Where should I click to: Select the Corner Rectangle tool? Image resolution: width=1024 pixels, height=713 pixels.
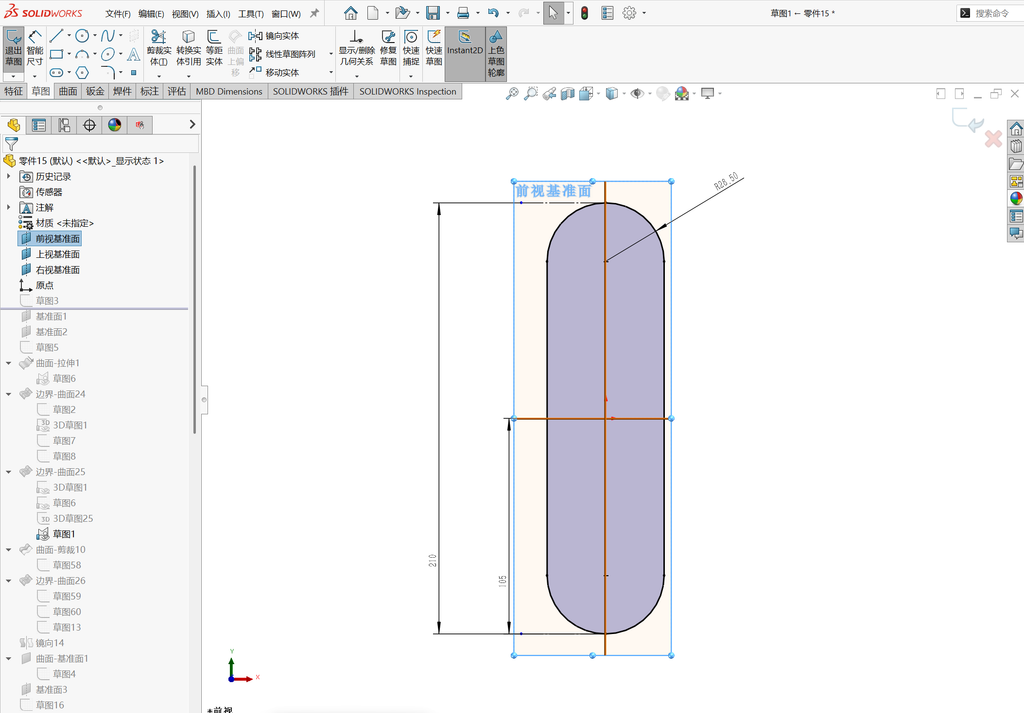click(56, 54)
